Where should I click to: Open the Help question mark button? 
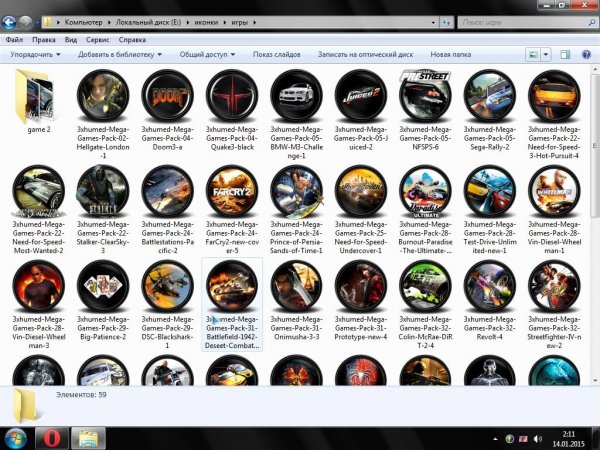pos(586,55)
